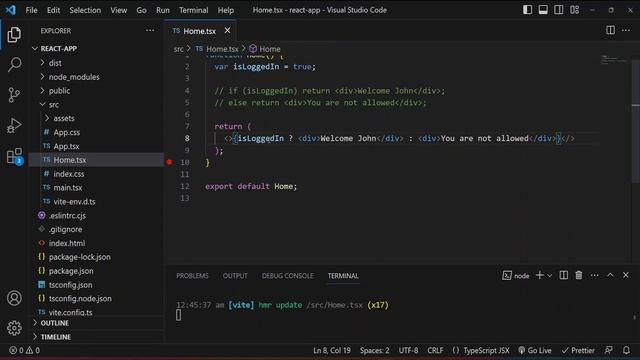Open the Help menu
This screenshot has width=640, height=360.
(x=225, y=10)
